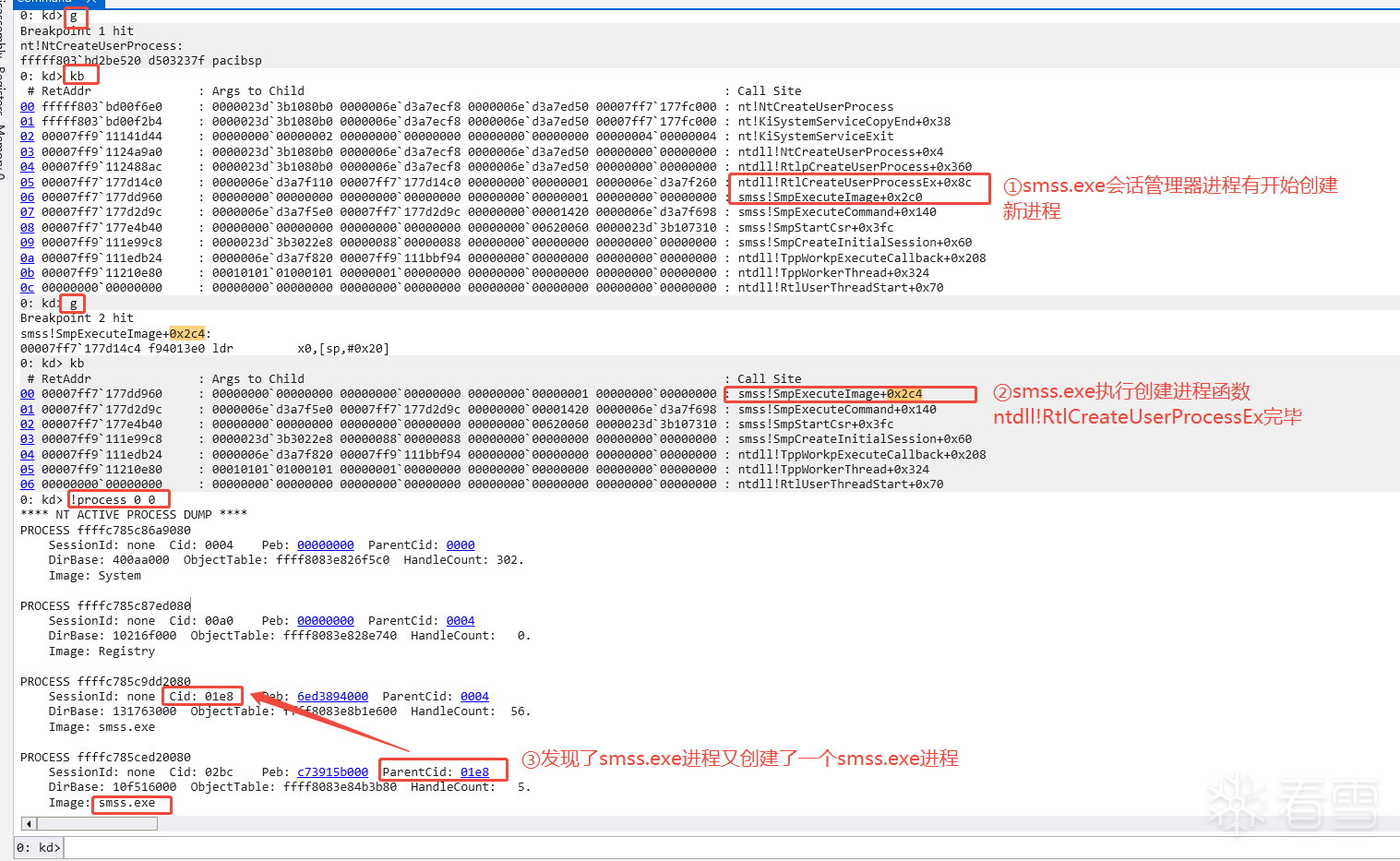The width and height of the screenshot is (1400, 861).
Task: Open Peb 00000000 link of Registry process
Action: 326,621
